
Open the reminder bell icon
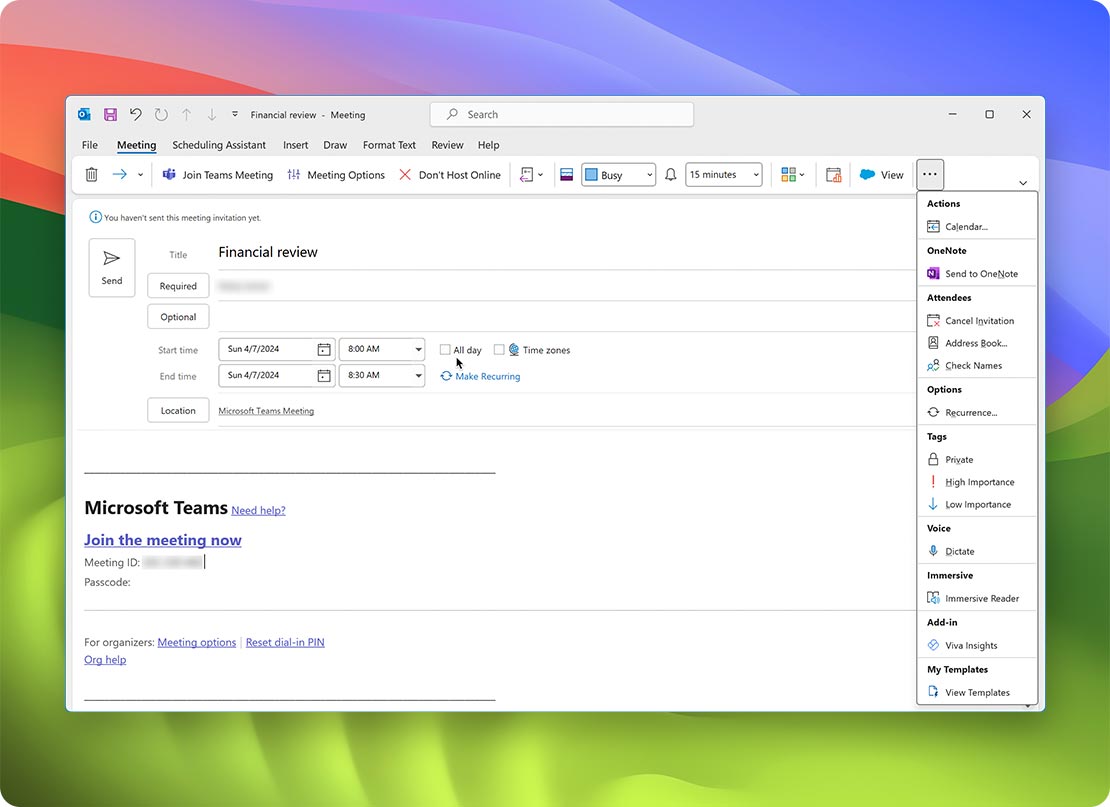pyautogui.click(x=670, y=174)
